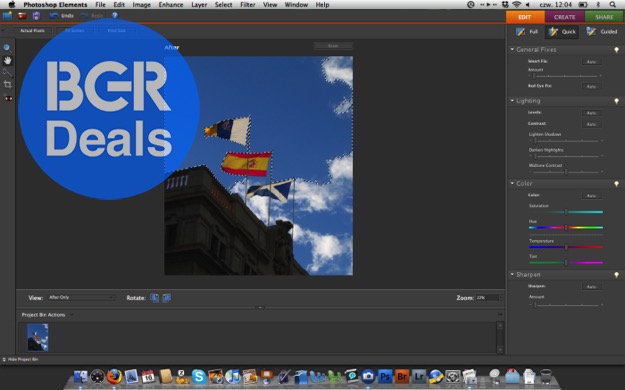
Task: Click the blue folder icon in top toolbar
Action: tap(7, 16)
